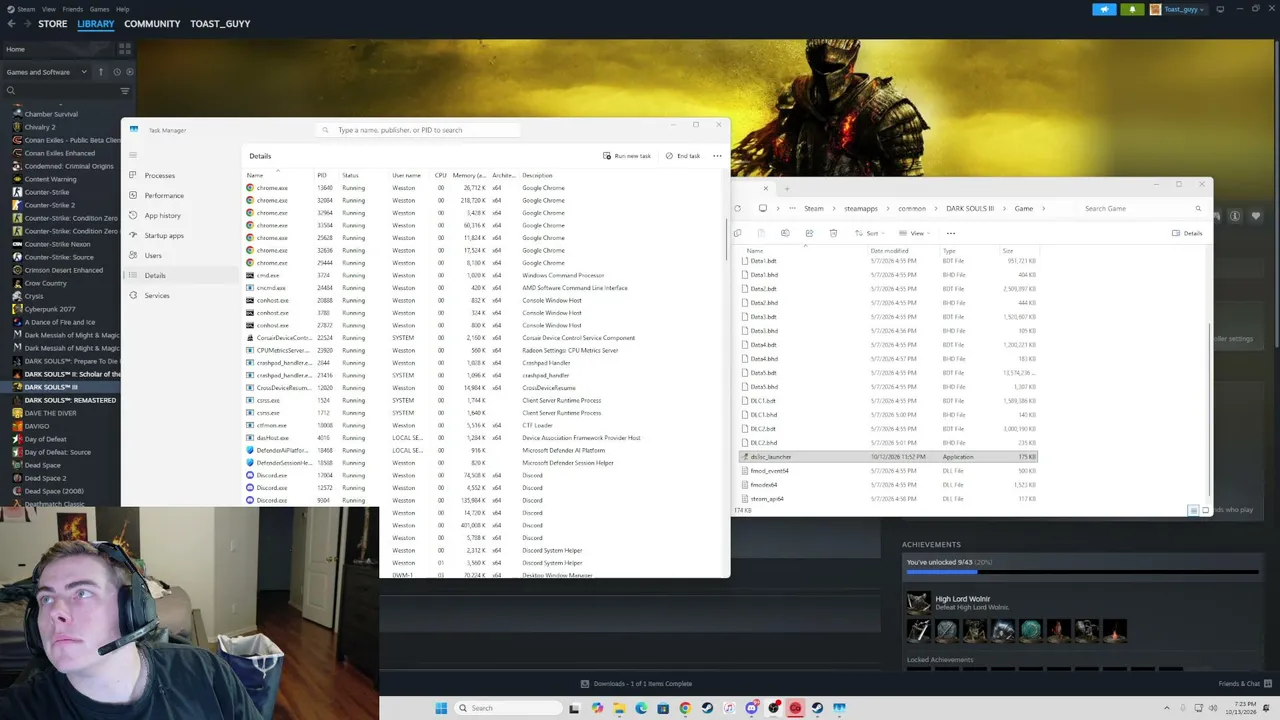The image size is (1280, 720).
Task: Focus Steam library search field
Action: coord(60,91)
